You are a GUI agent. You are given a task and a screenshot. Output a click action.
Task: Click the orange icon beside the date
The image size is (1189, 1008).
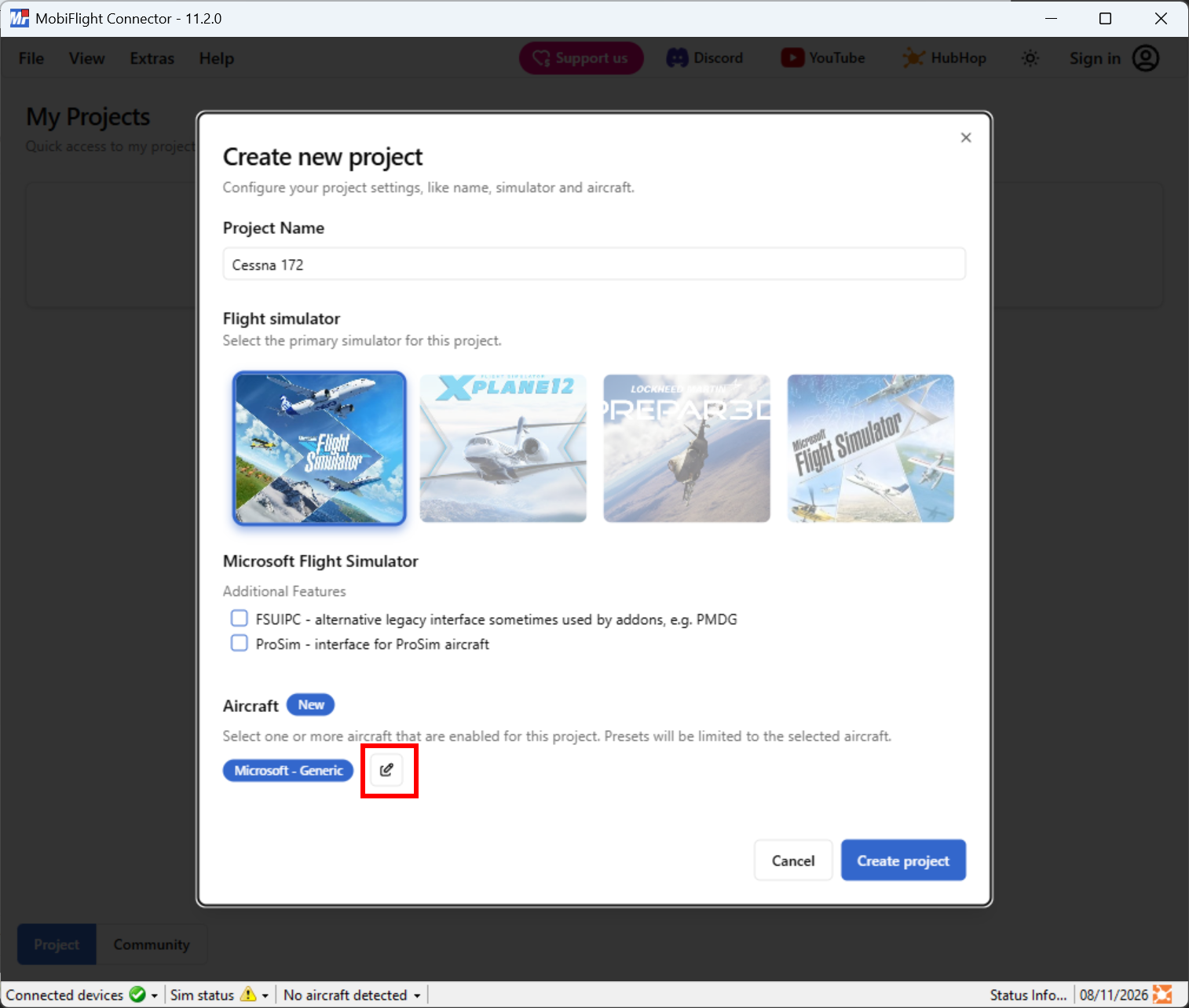point(1162,995)
